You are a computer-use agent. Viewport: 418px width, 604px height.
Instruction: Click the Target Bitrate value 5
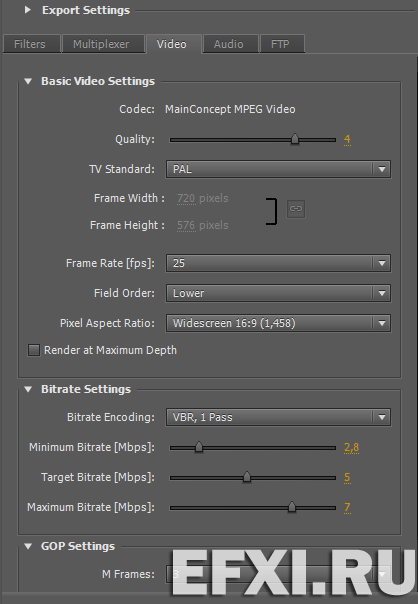point(347,477)
